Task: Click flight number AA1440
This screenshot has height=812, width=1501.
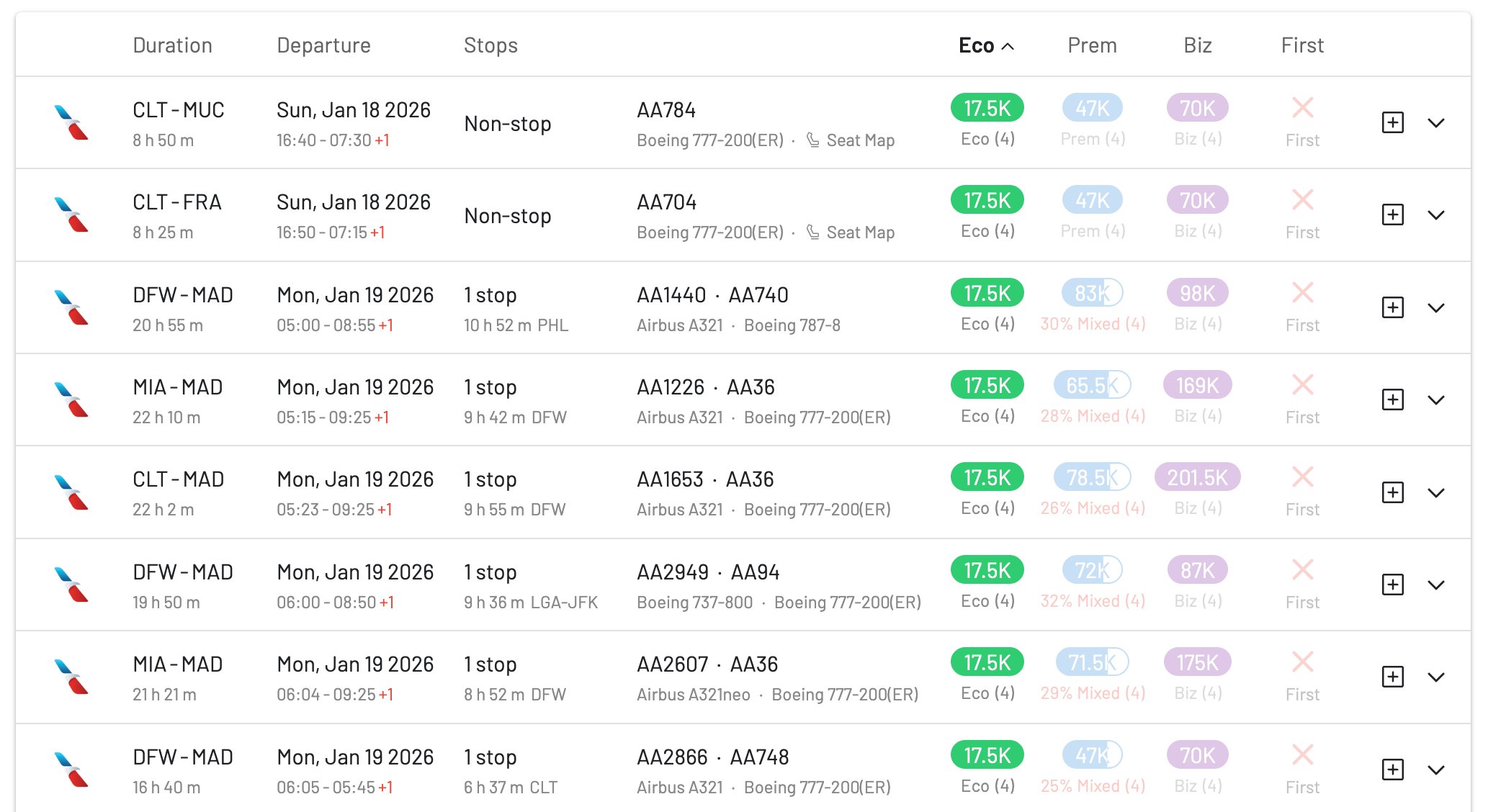Action: [x=673, y=294]
